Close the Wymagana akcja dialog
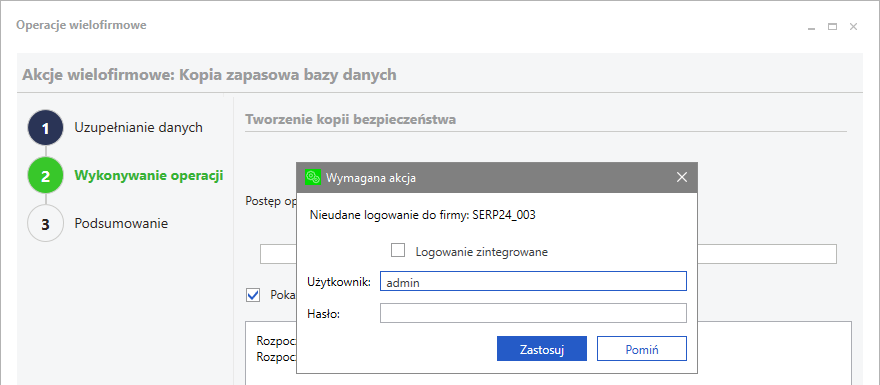Image resolution: width=880 pixels, height=385 pixels. tap(682, 177)
